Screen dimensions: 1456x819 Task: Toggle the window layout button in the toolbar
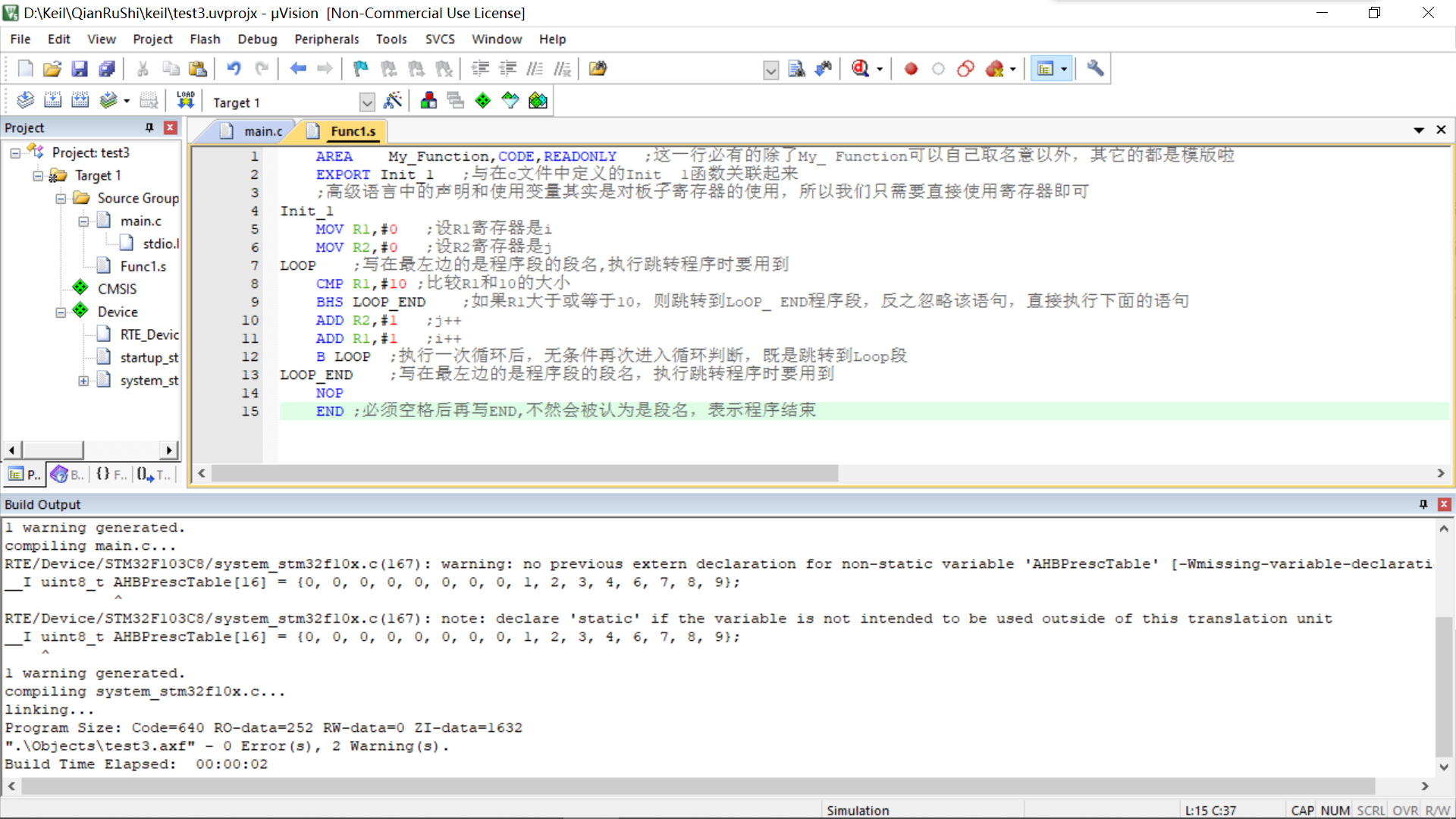click(x=1046, y=69)
